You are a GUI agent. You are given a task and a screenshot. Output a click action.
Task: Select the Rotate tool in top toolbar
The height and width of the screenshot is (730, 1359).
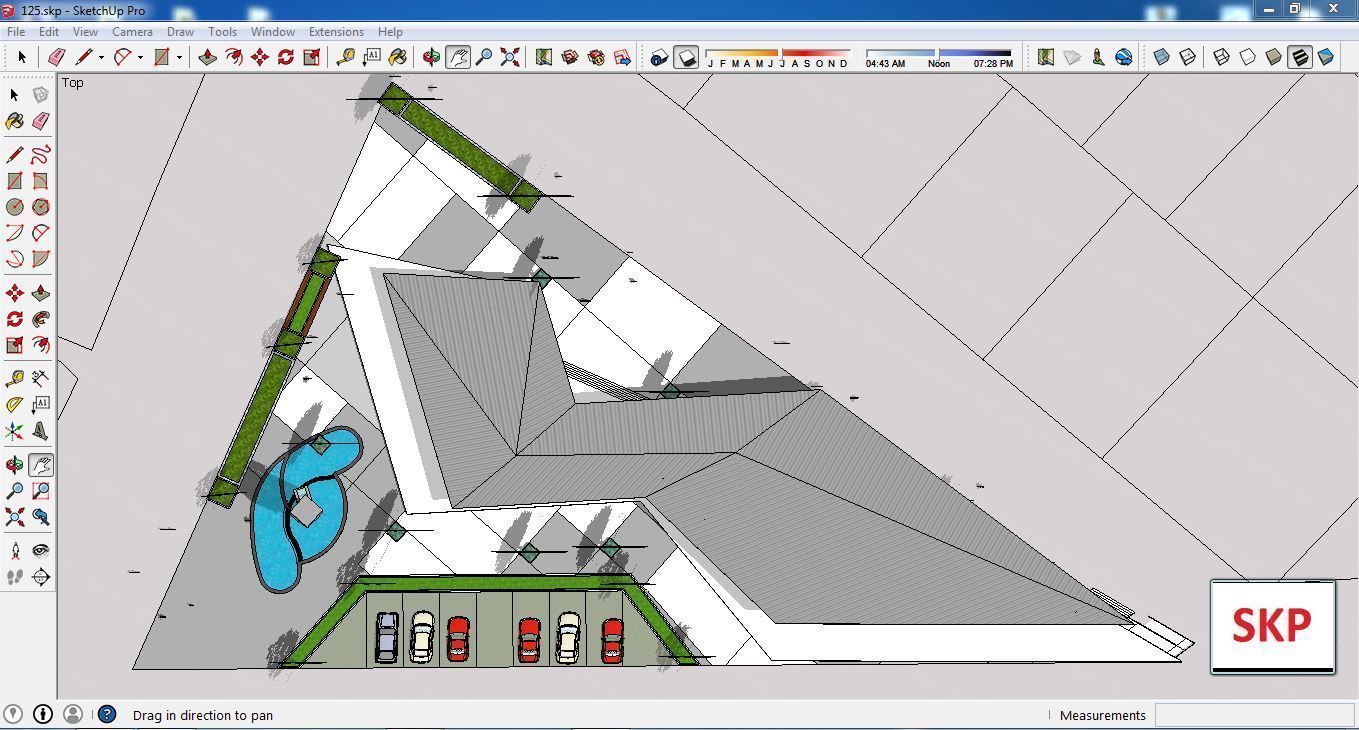(x=286, y=57)
